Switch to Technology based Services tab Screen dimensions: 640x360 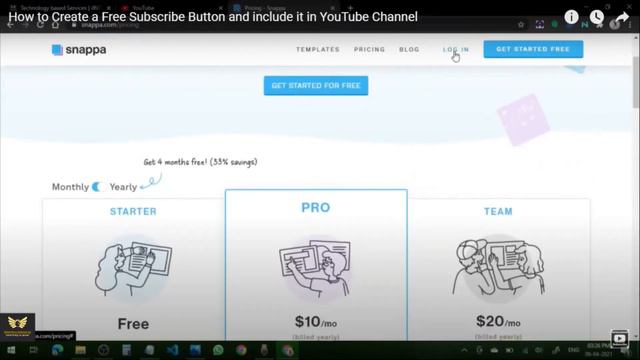pyautogui.click(x=60, y=8)
